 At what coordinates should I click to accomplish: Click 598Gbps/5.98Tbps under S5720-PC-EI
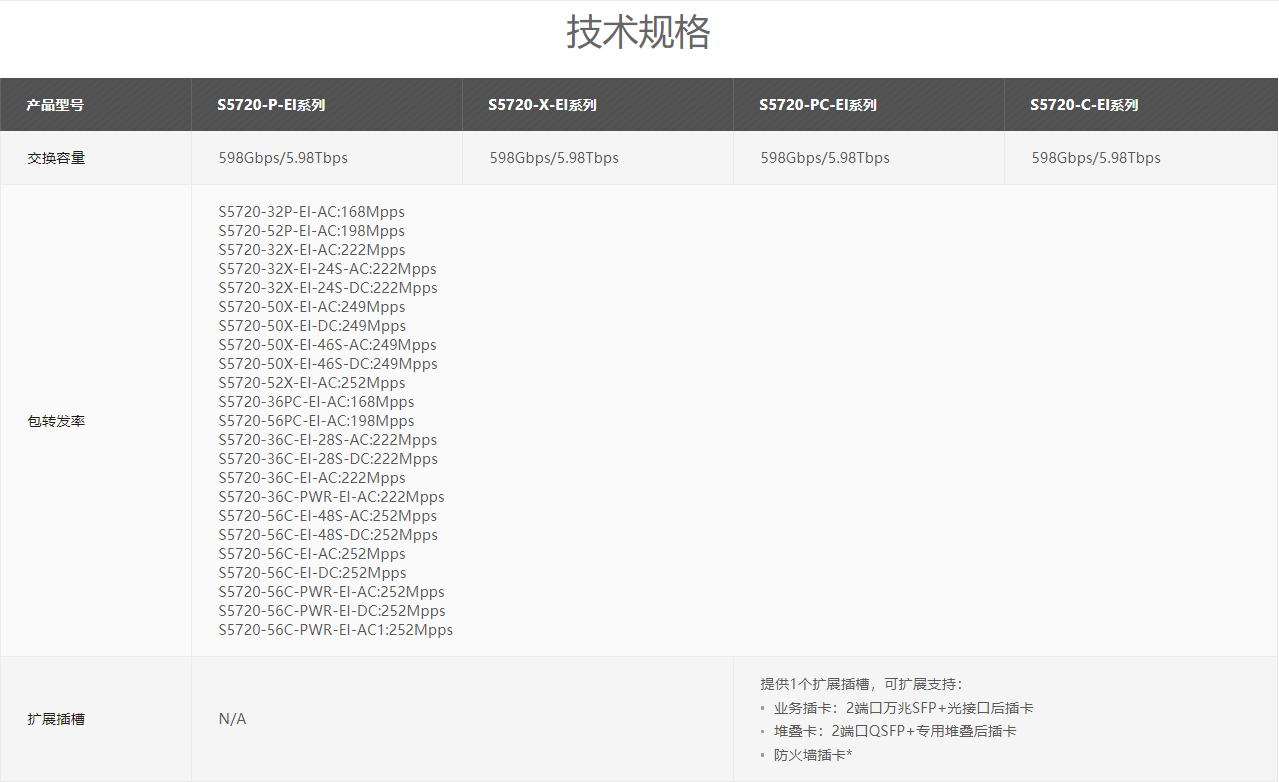(825, 158)
